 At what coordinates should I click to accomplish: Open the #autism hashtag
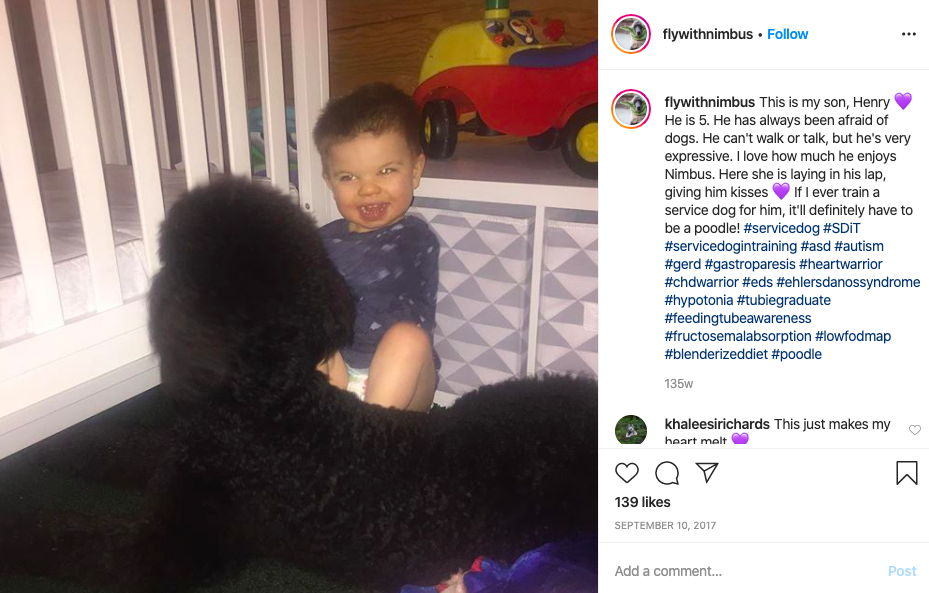click(x=858, y=246)
